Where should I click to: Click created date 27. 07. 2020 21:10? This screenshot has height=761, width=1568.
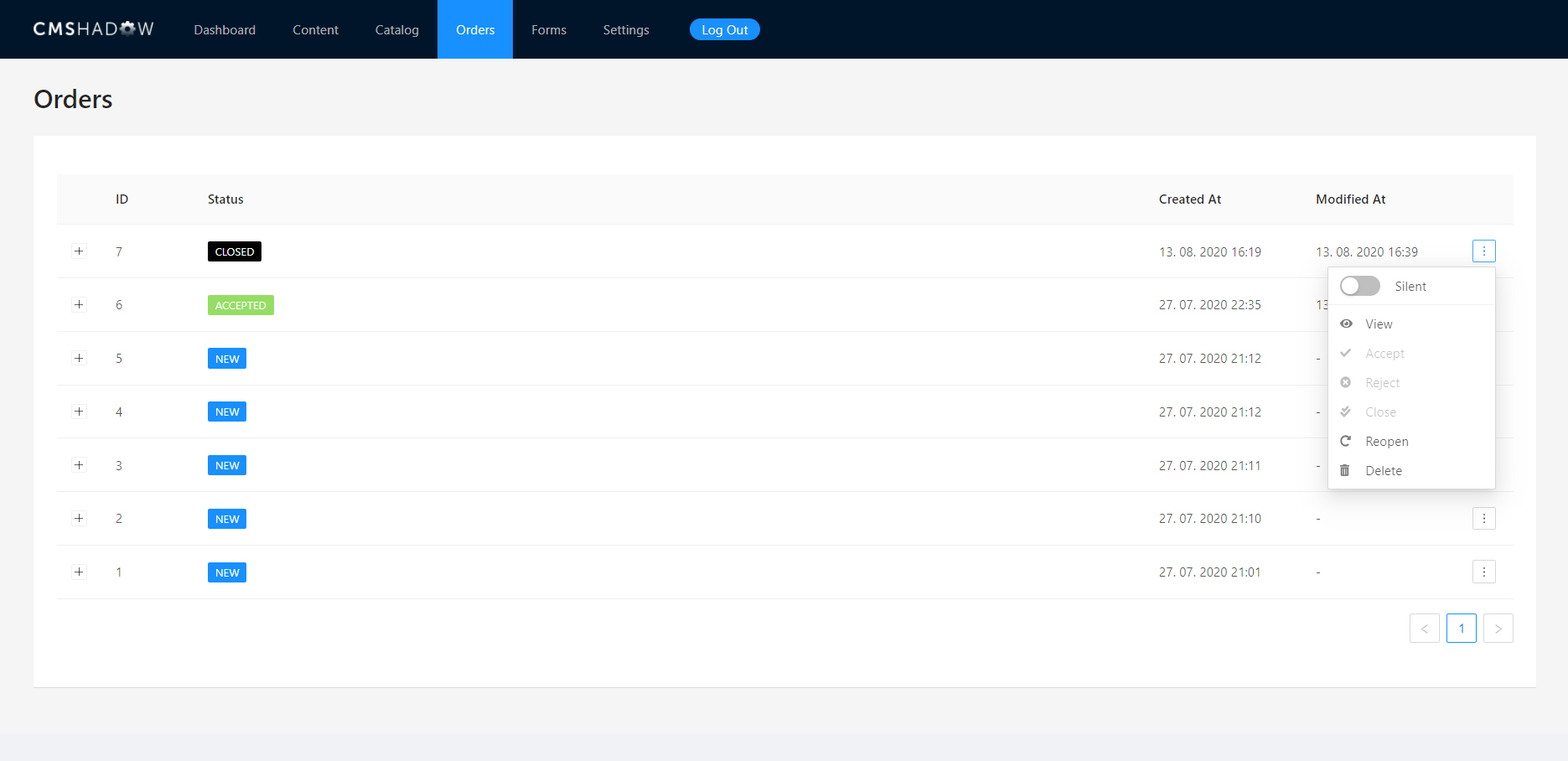[1210, 518]
